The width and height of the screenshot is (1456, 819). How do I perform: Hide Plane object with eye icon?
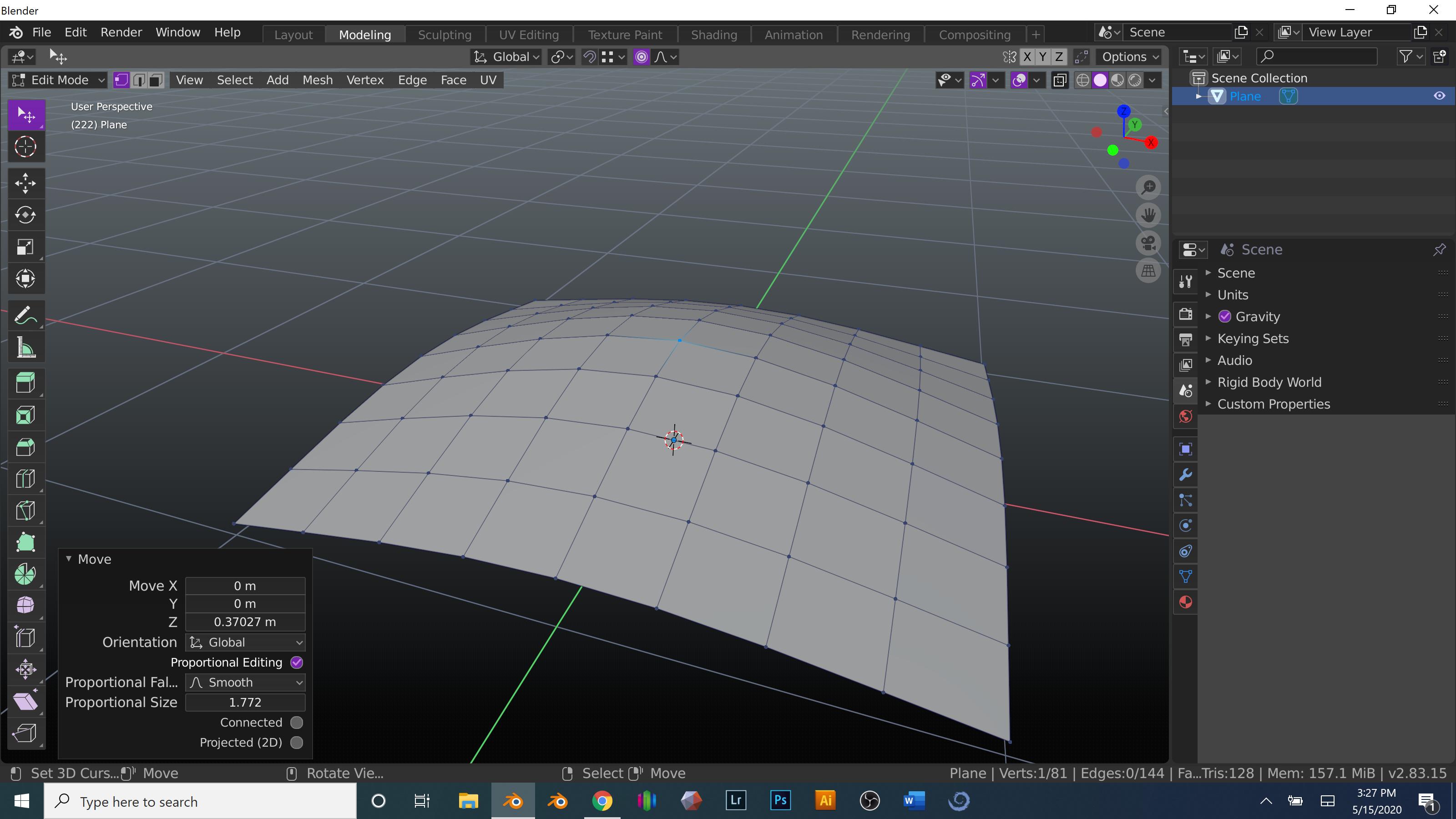(x=1439, y=96)
